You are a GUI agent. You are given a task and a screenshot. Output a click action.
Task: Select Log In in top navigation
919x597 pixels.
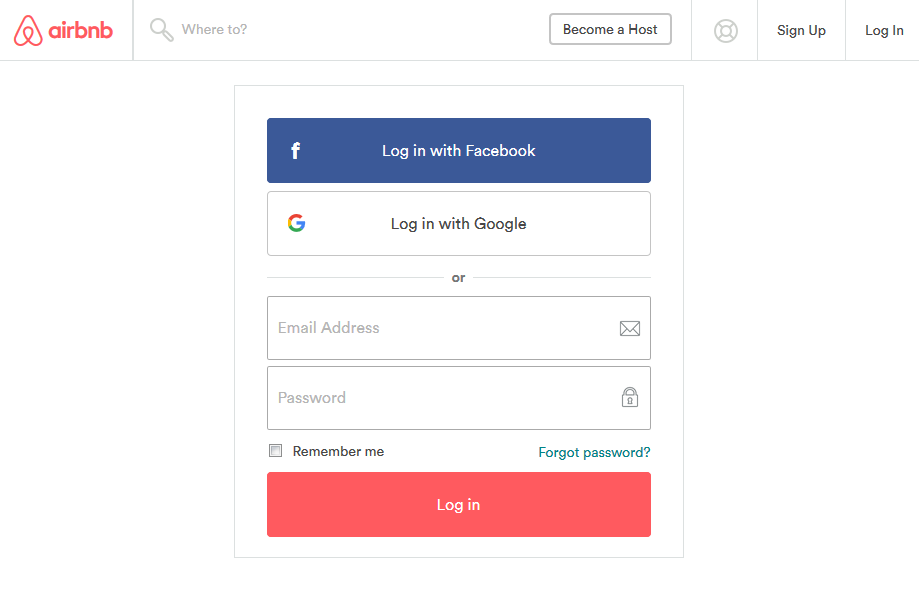pos(884,30)
